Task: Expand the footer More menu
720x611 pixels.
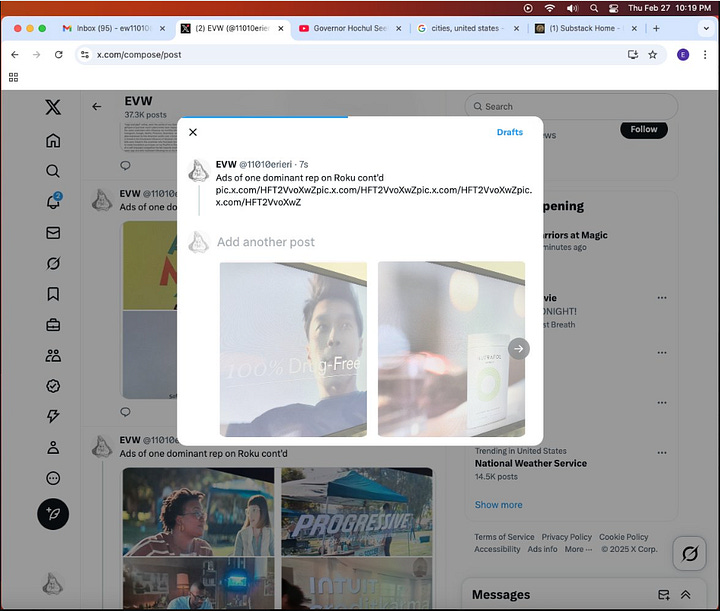Action: (578, 549)
